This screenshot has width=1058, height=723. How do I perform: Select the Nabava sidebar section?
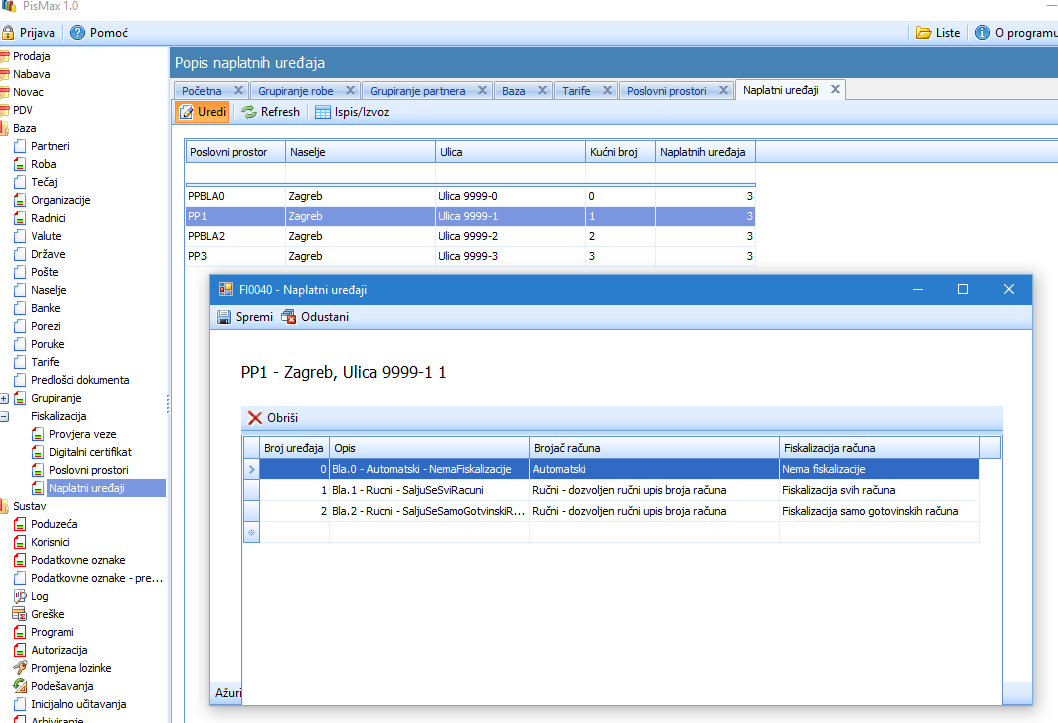click(x=32, y=74)
